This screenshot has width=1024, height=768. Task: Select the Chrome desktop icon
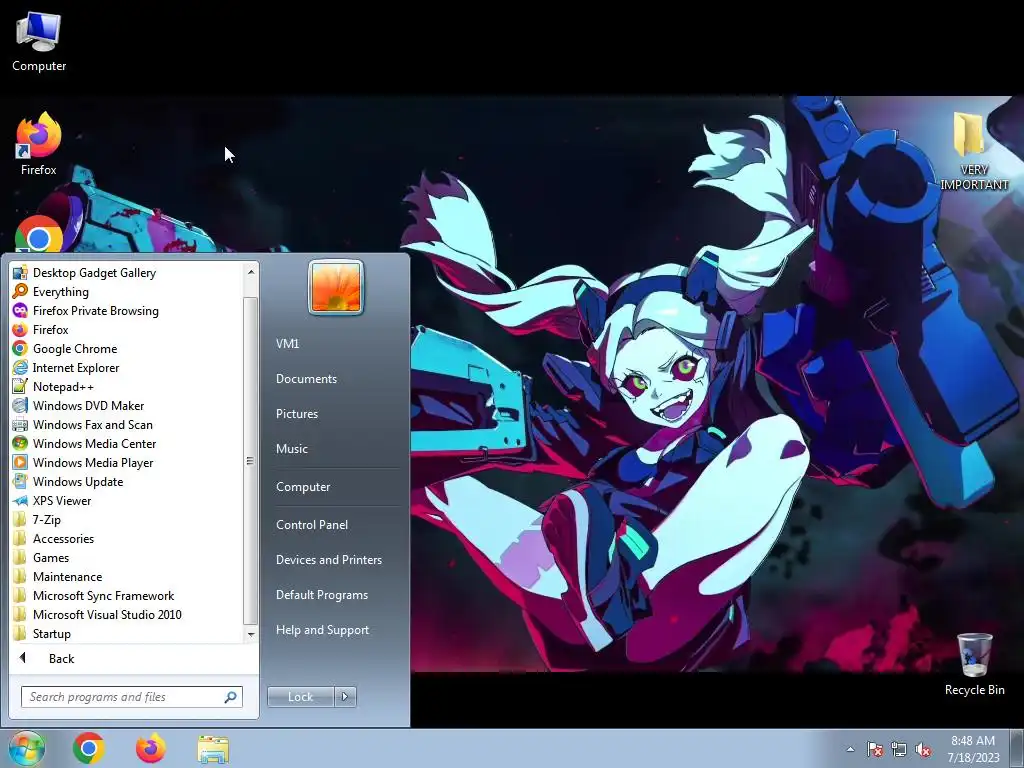coord(39,234)
